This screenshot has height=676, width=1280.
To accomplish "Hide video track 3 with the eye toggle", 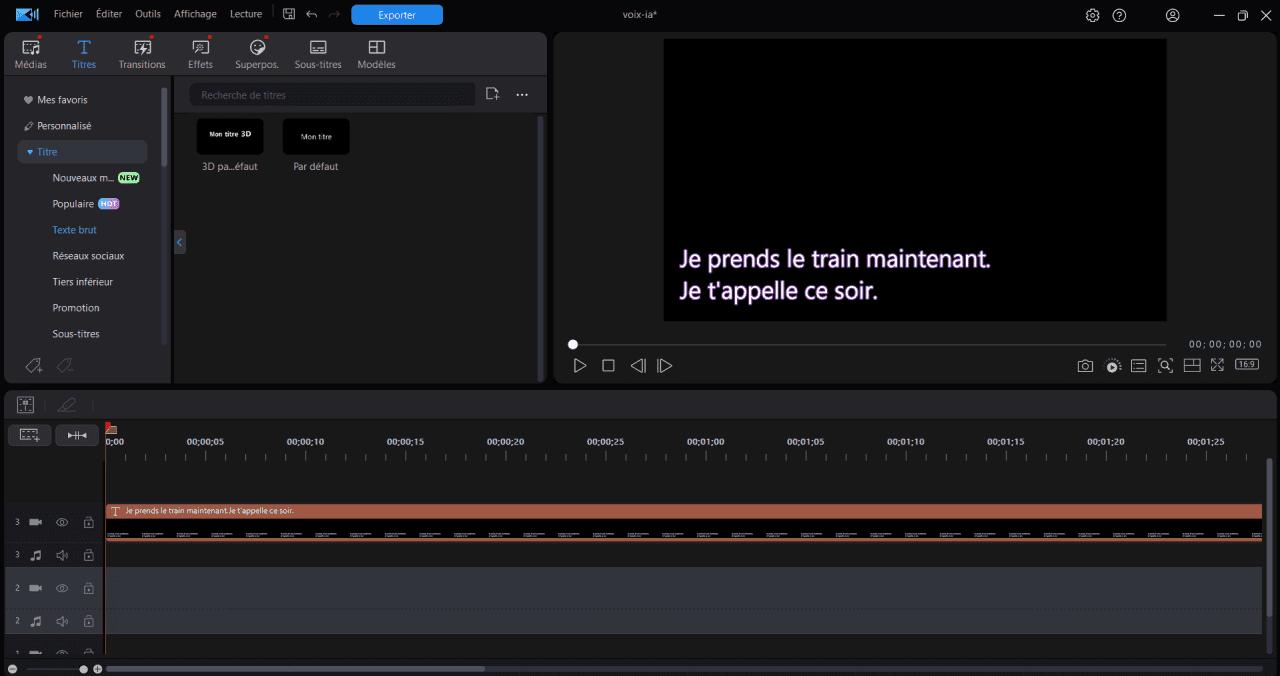I will point(61,521).
